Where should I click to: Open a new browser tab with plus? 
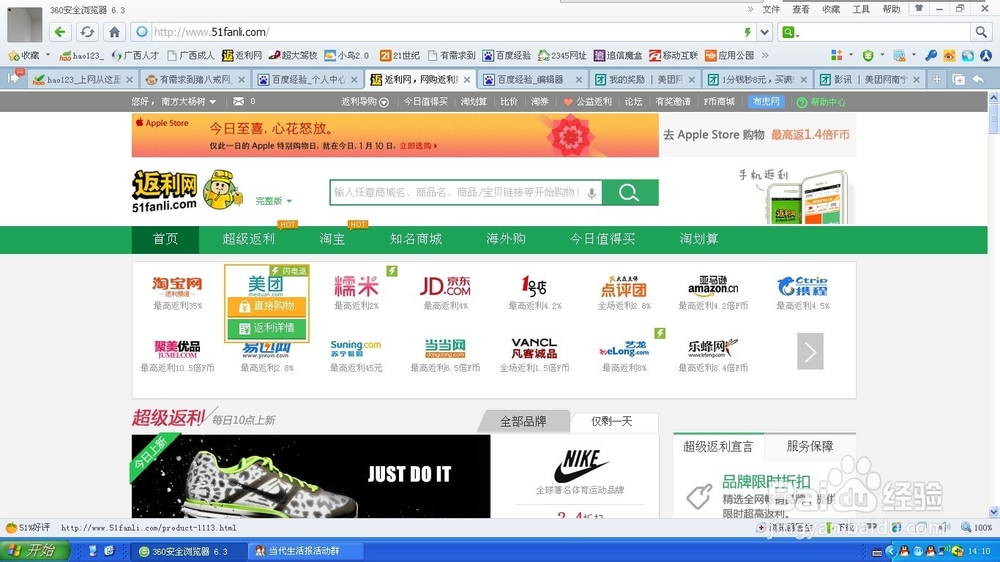936,79
